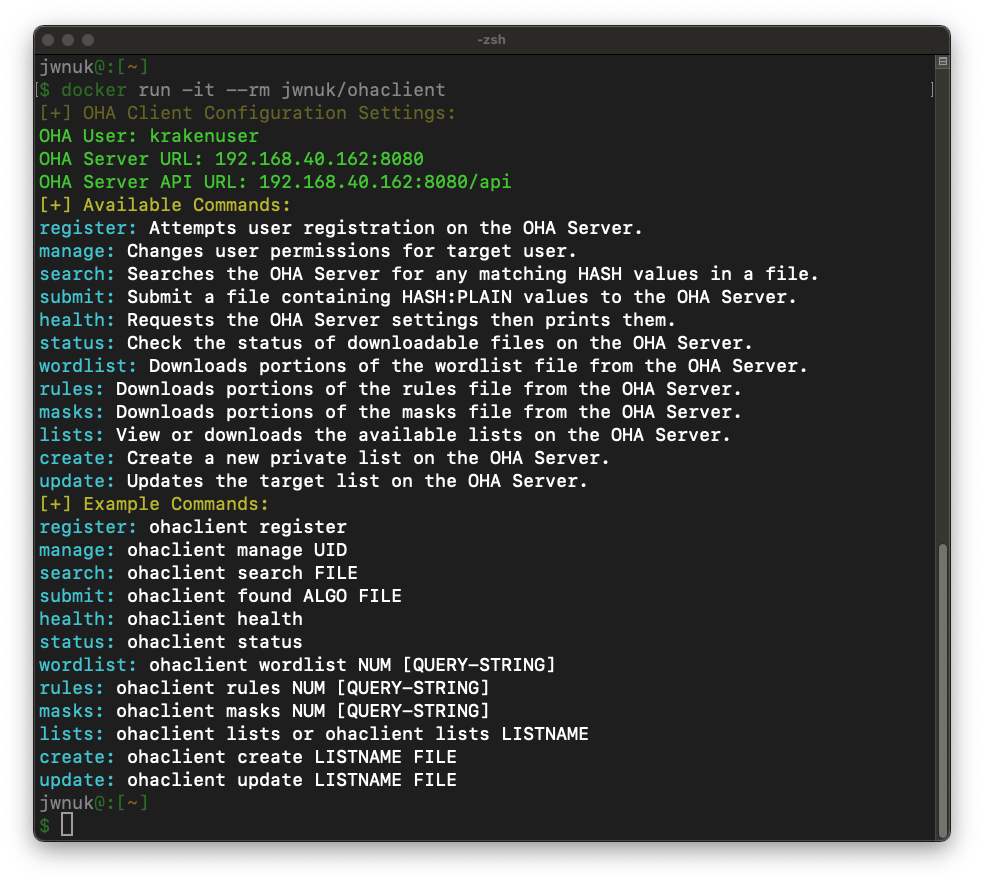This screenshot has height=883, width=984.
Task: Click 'ohaclient manage UID' example
Action: pos(237,550)
